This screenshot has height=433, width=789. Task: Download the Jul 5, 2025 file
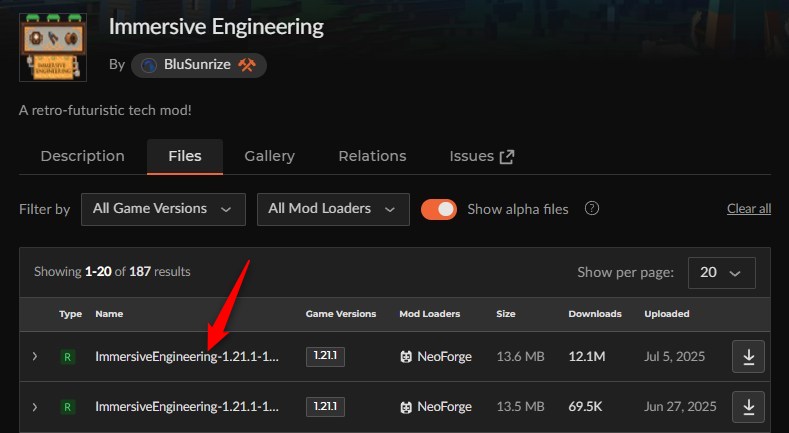[x=748, y=357]
